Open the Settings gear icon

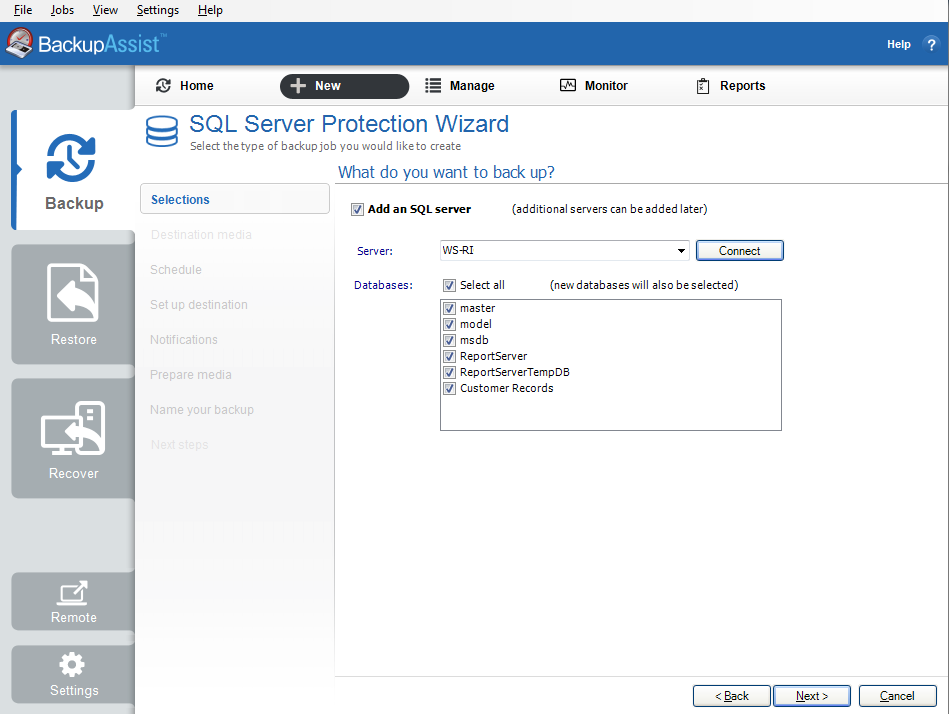pyautogui.click(x=72, y=665)
